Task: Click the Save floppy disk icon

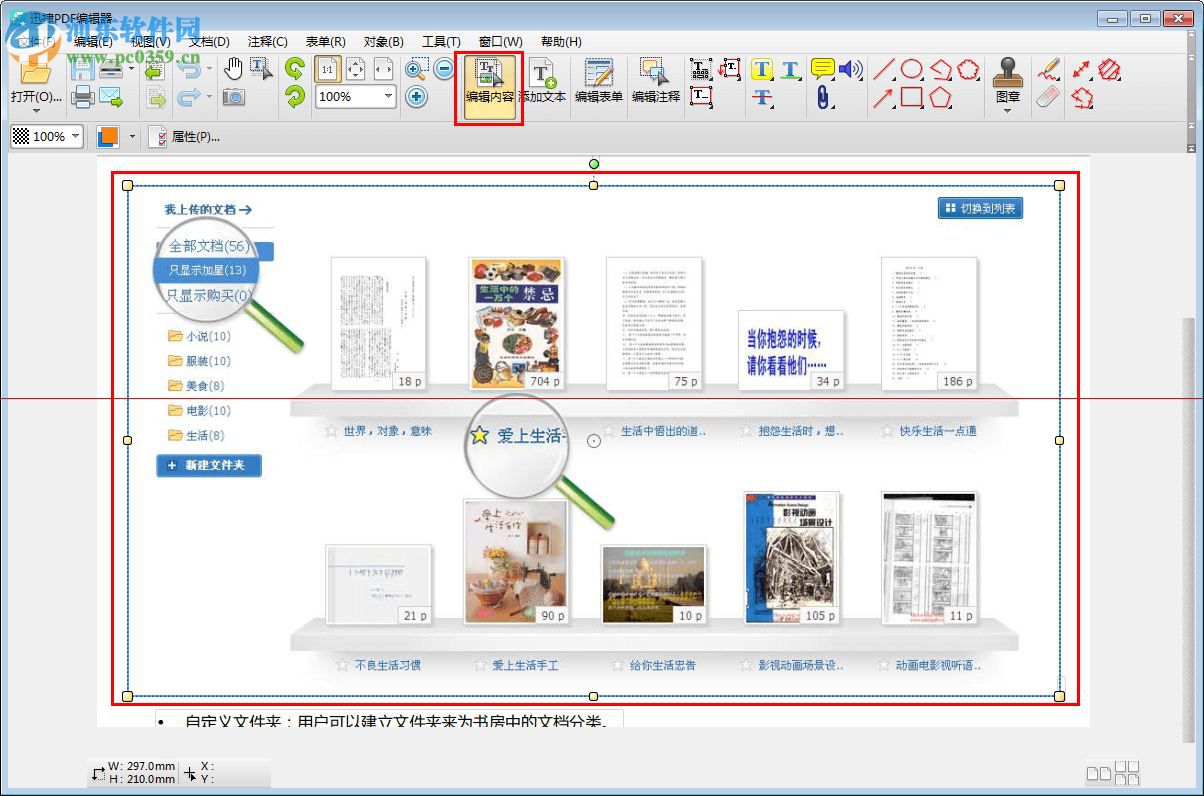Action: click(x=82, y=70)
